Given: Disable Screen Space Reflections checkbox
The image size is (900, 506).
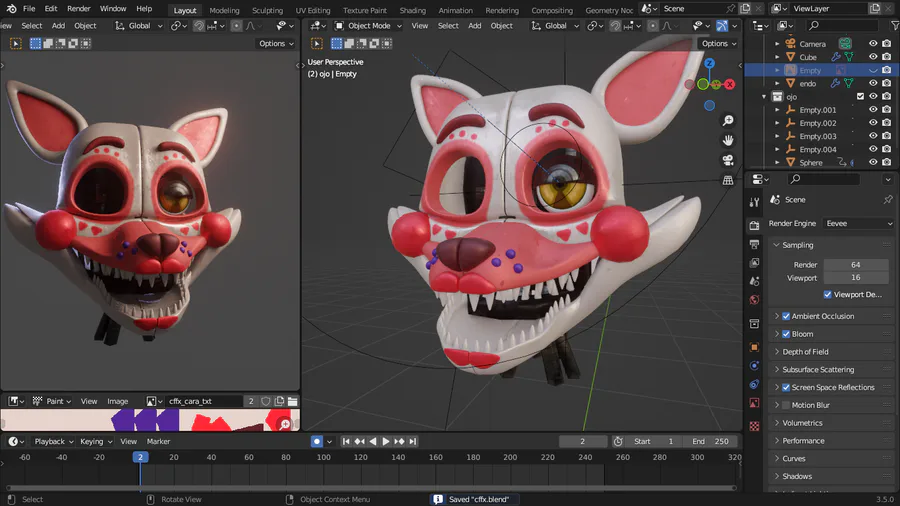Looking at the screenshot, I should pos(786,387).
